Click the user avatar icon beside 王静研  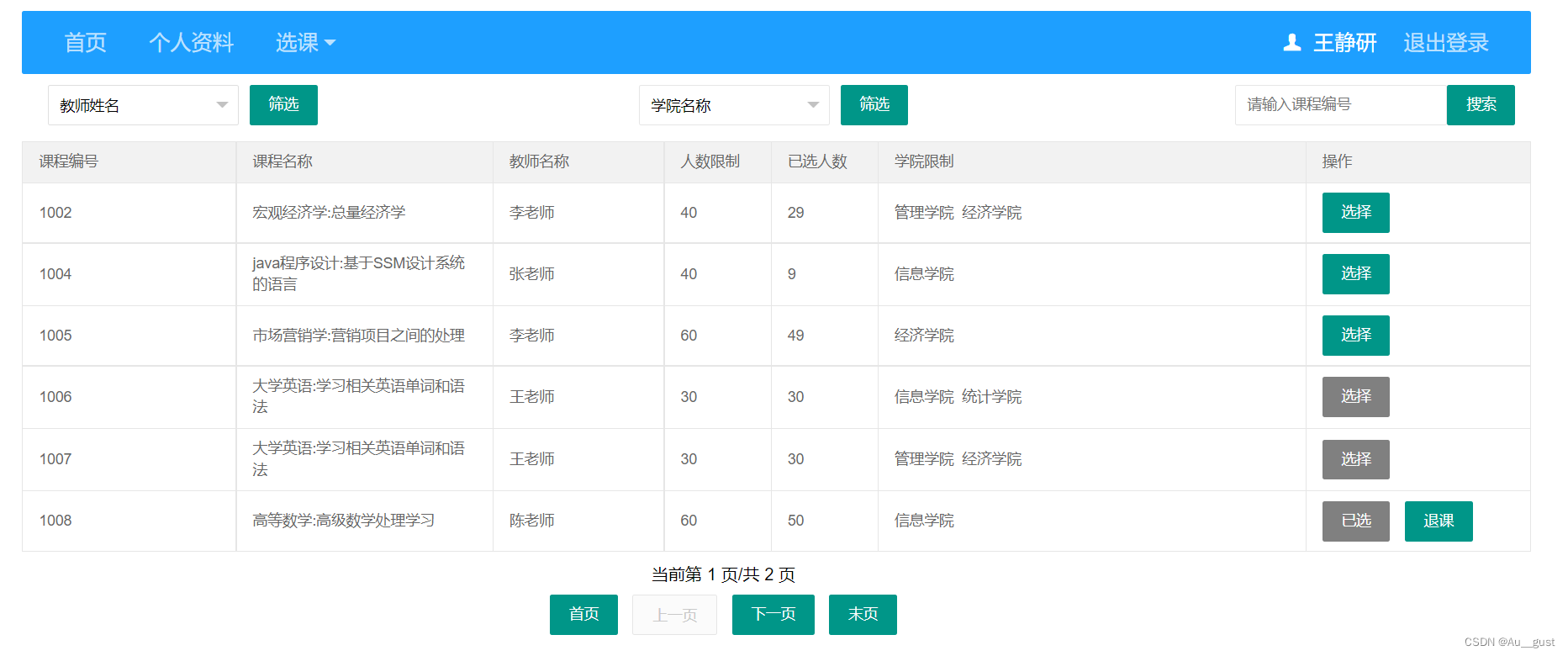(1292, 42)
